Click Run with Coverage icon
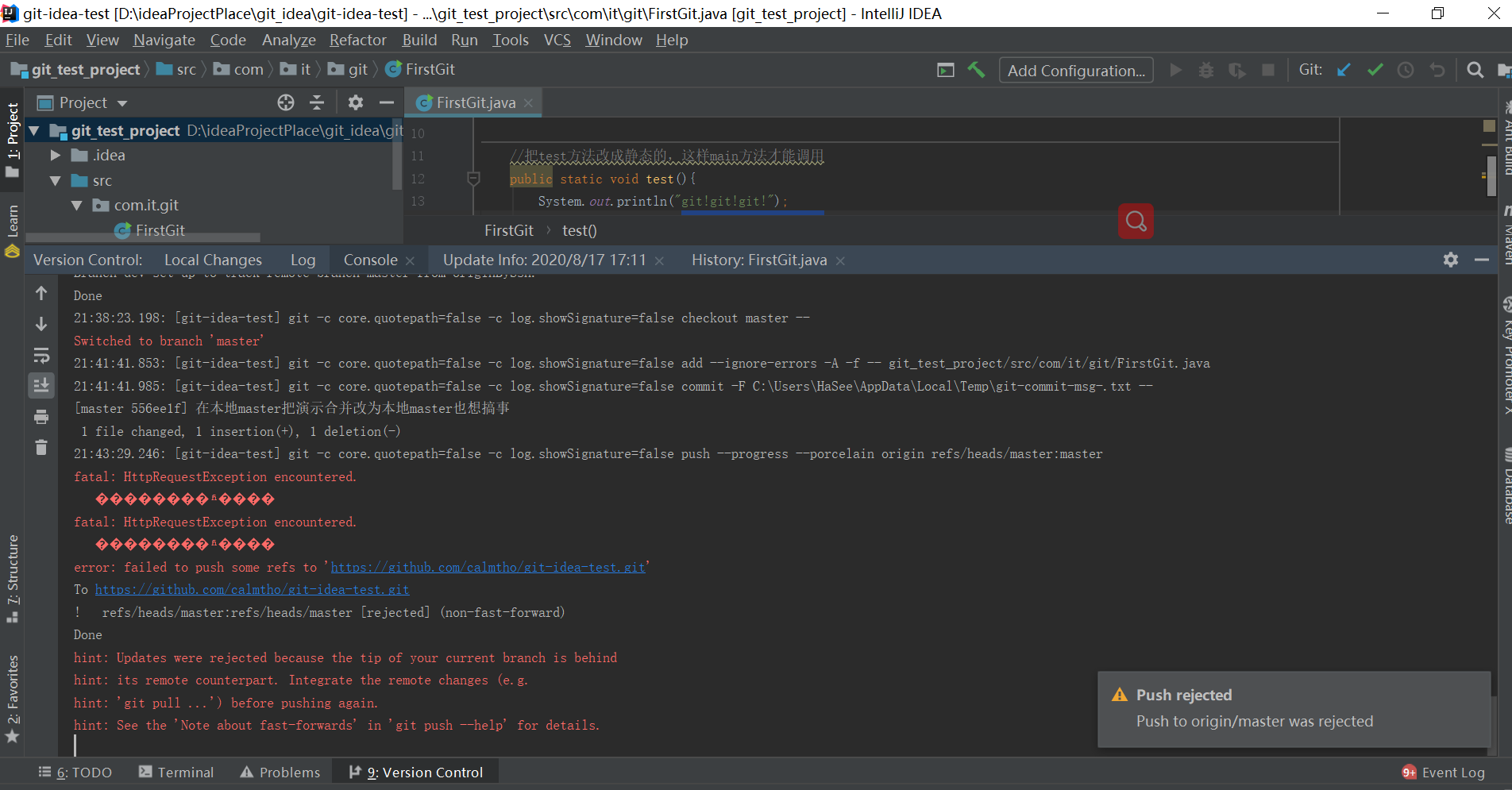This screenshot has width=1512, height=790. (x=1237, y=70)
